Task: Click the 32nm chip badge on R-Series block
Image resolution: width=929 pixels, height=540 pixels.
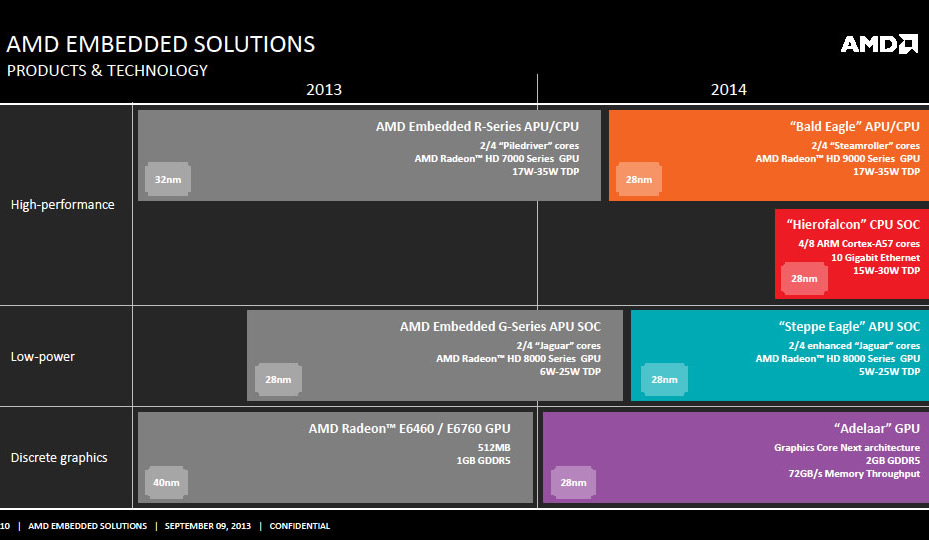Action: pyautogui.click(x=167, y=178)
